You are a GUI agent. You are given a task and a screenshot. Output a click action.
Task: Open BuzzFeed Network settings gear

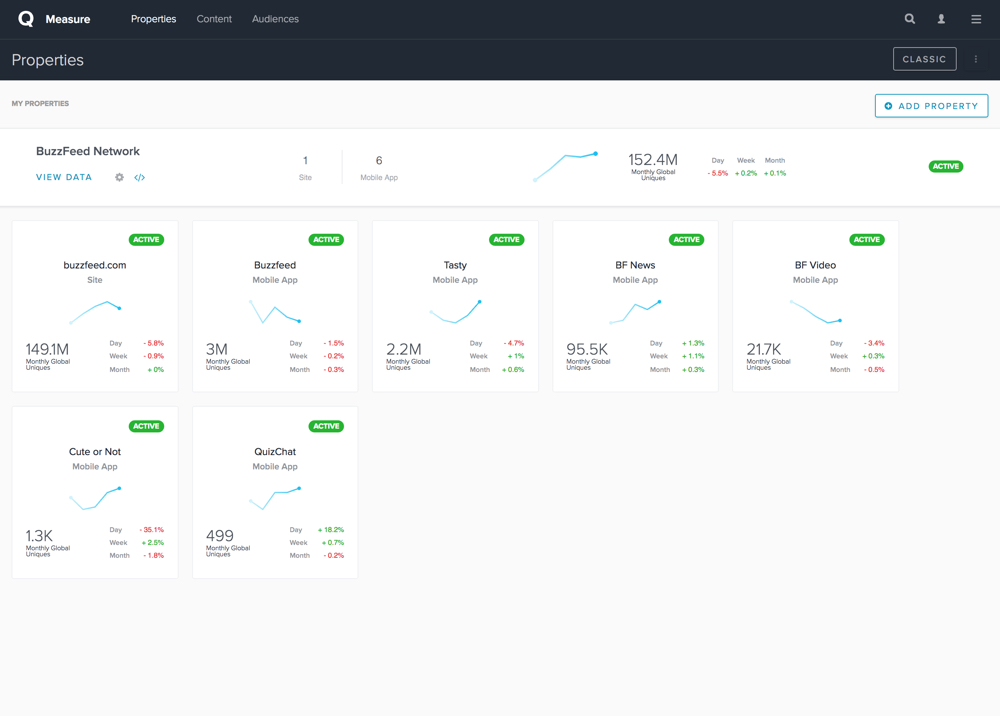[119, 177]
